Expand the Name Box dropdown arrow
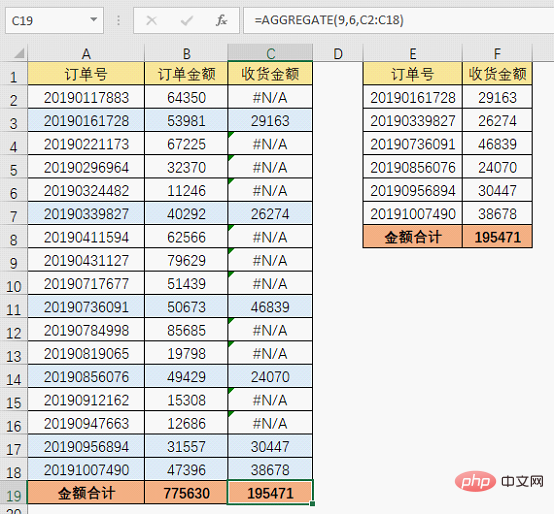 (94, 19)
